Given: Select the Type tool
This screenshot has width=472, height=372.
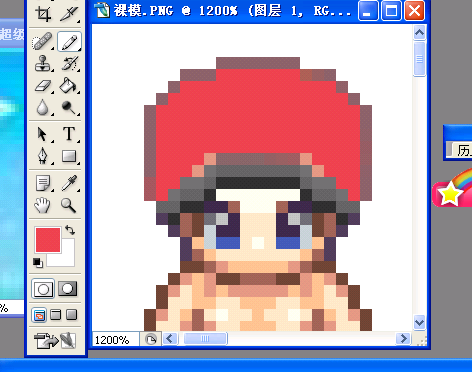Looking at the screenshot, I should [69, 134].
